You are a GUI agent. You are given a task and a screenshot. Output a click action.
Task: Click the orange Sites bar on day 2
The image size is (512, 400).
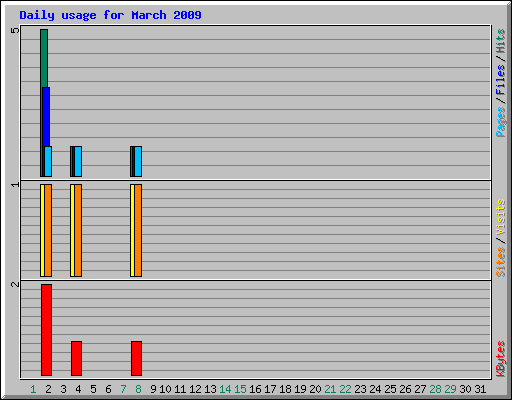click(x=48, y=230)
